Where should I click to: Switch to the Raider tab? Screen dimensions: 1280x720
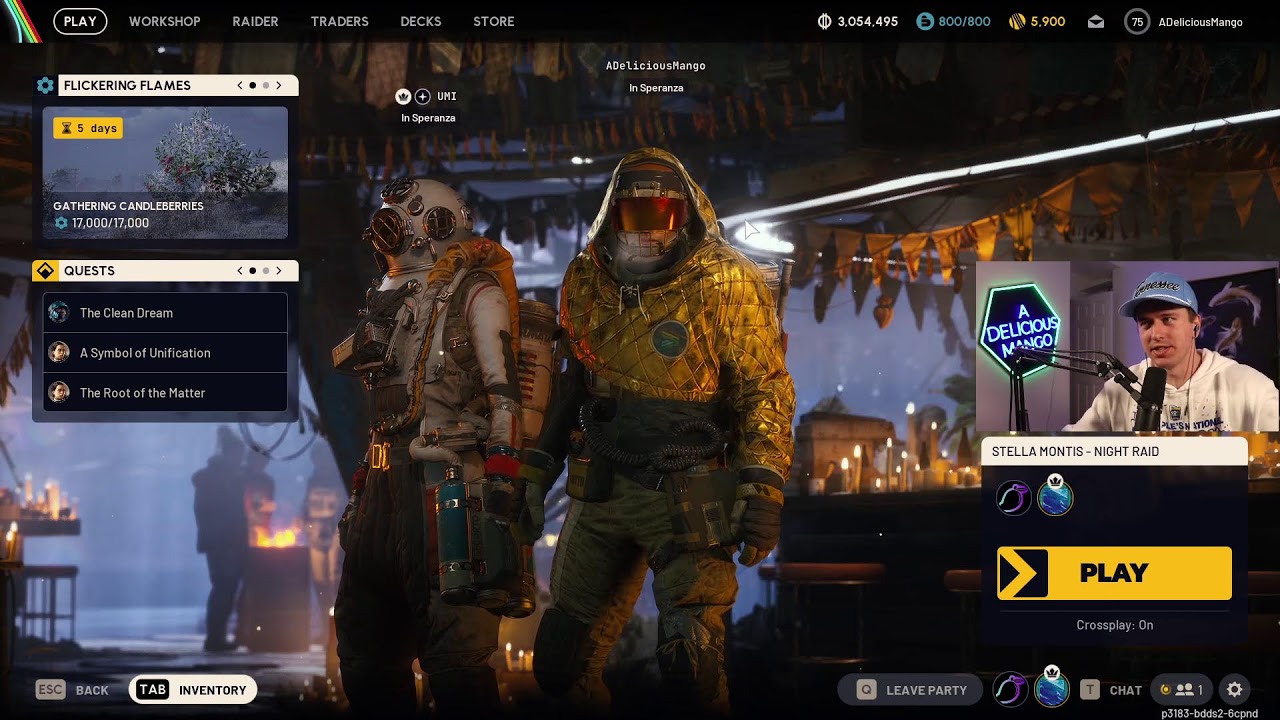click(x=255, y=21)
